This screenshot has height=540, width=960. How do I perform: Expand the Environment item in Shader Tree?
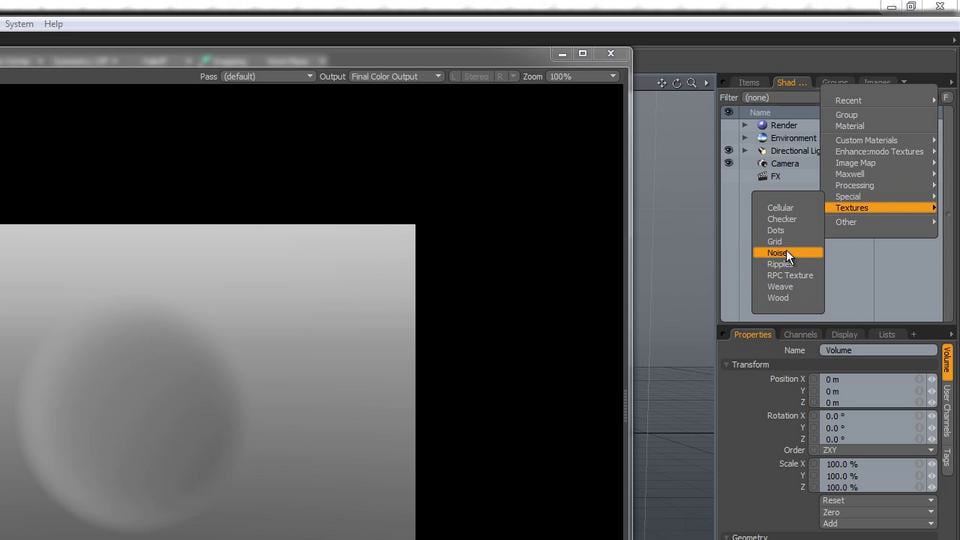coord(745,138)
